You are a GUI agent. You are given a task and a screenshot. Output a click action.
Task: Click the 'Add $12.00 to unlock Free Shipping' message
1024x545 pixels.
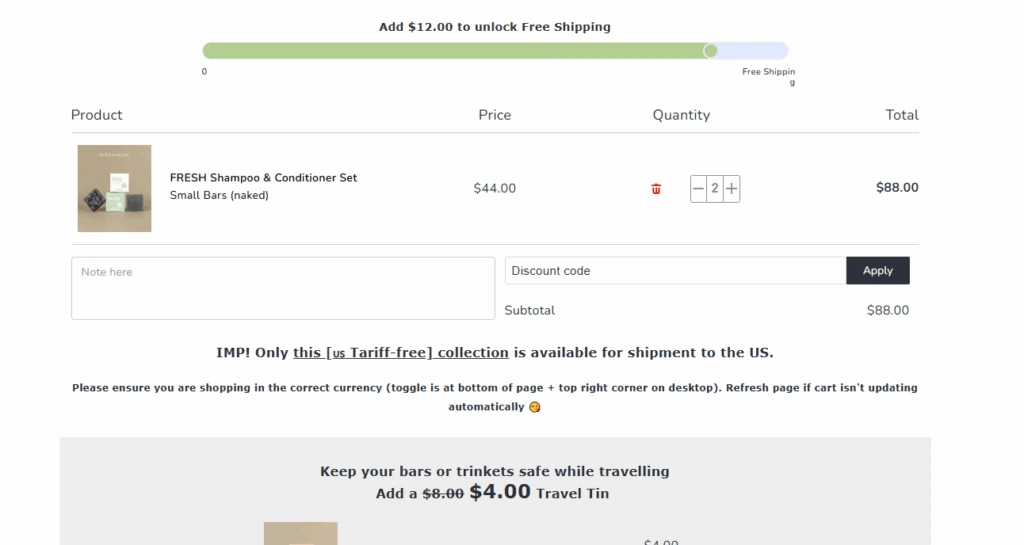coord(494,27)
